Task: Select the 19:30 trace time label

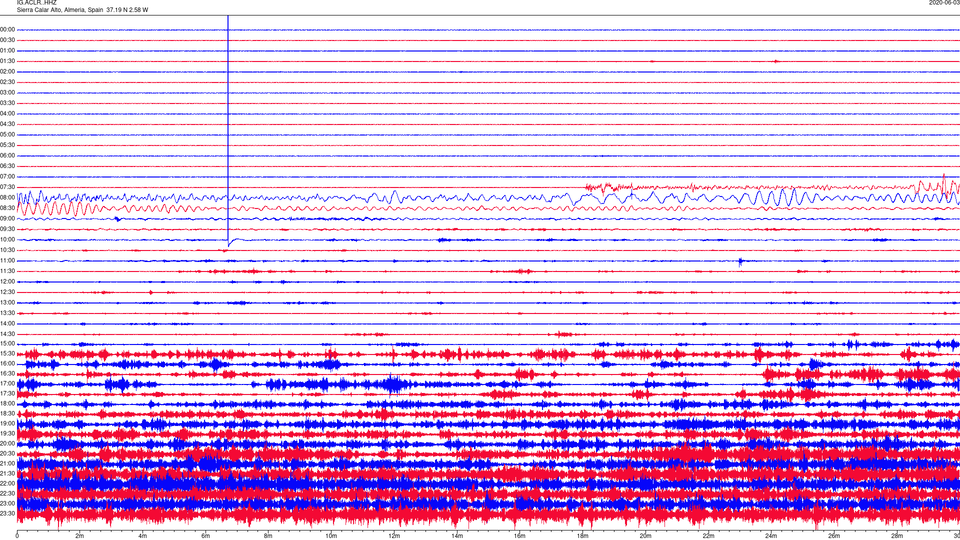Action: [7, 433]
